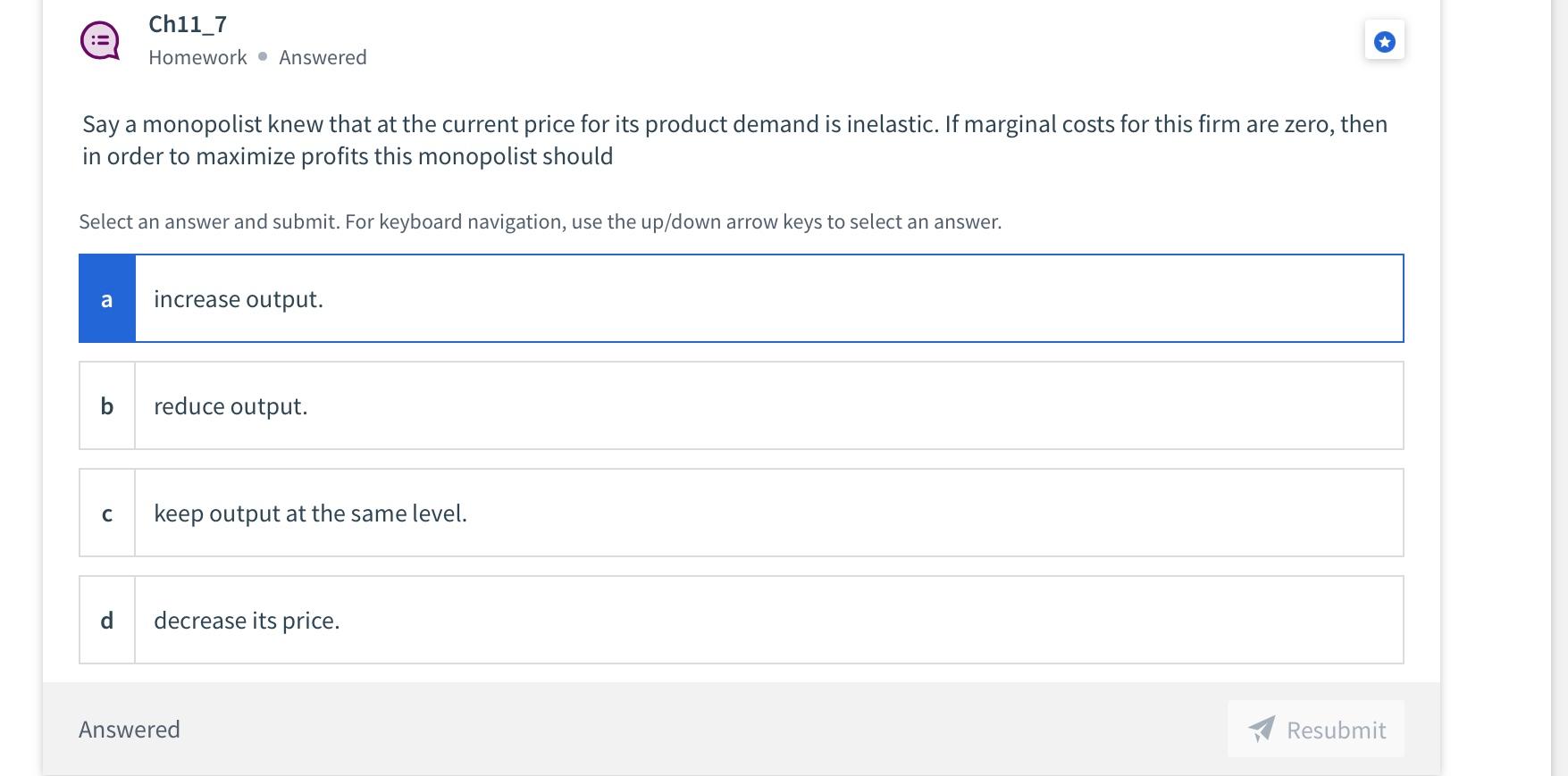Click the blue star bookmark icon
The height and width of the screenshot is (776, 1568).
[x=1384, y=41]
